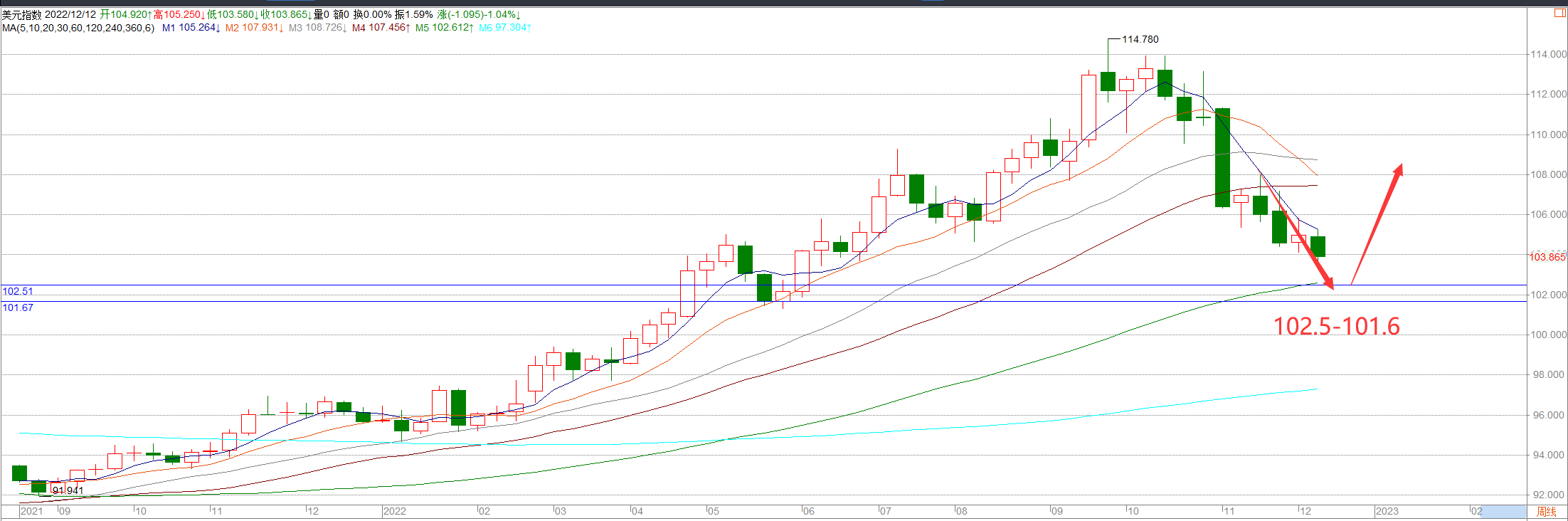Viewport: 1568px width, 521px height.
Task: Open MA(5,10,20,30,60,120,240,360,6) indicator settings
Action: tap(78, 28)
